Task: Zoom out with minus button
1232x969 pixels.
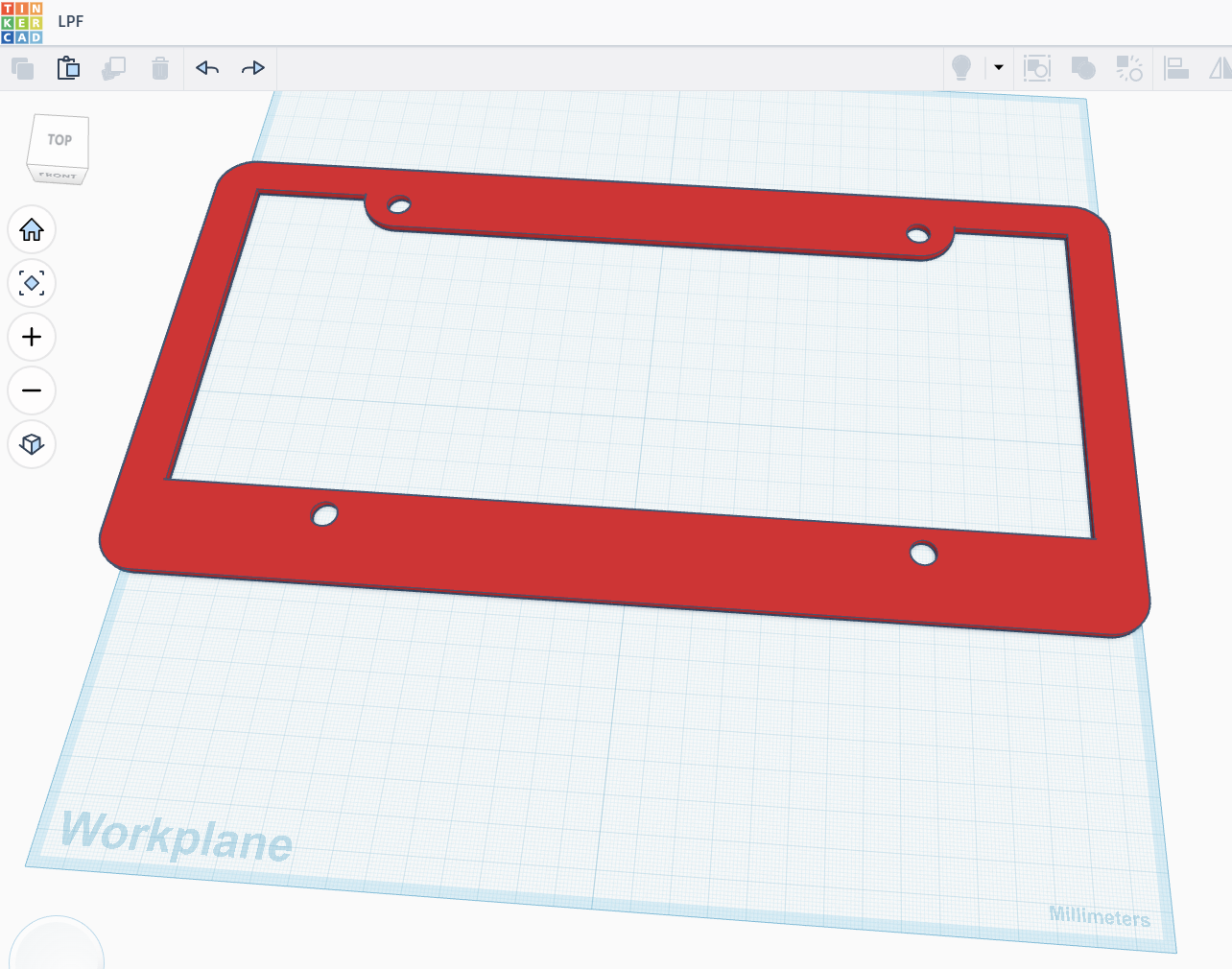Action: pos(32,390)
